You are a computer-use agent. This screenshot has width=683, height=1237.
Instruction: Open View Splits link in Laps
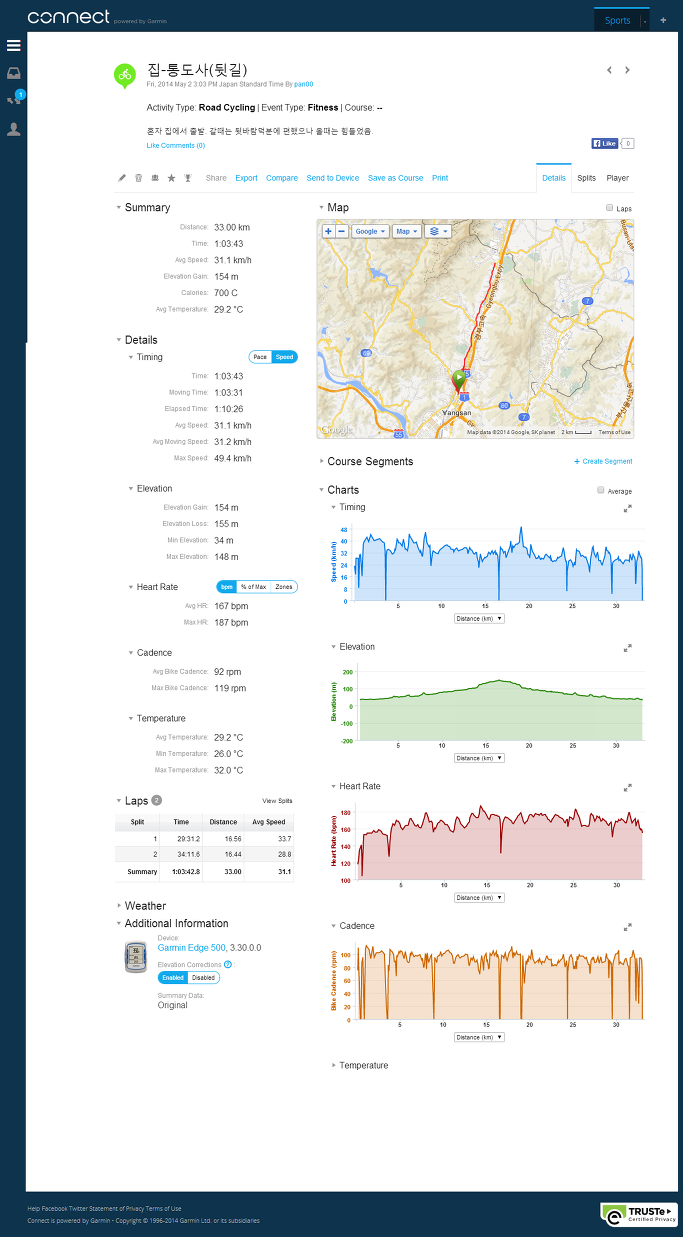point(277,801)
